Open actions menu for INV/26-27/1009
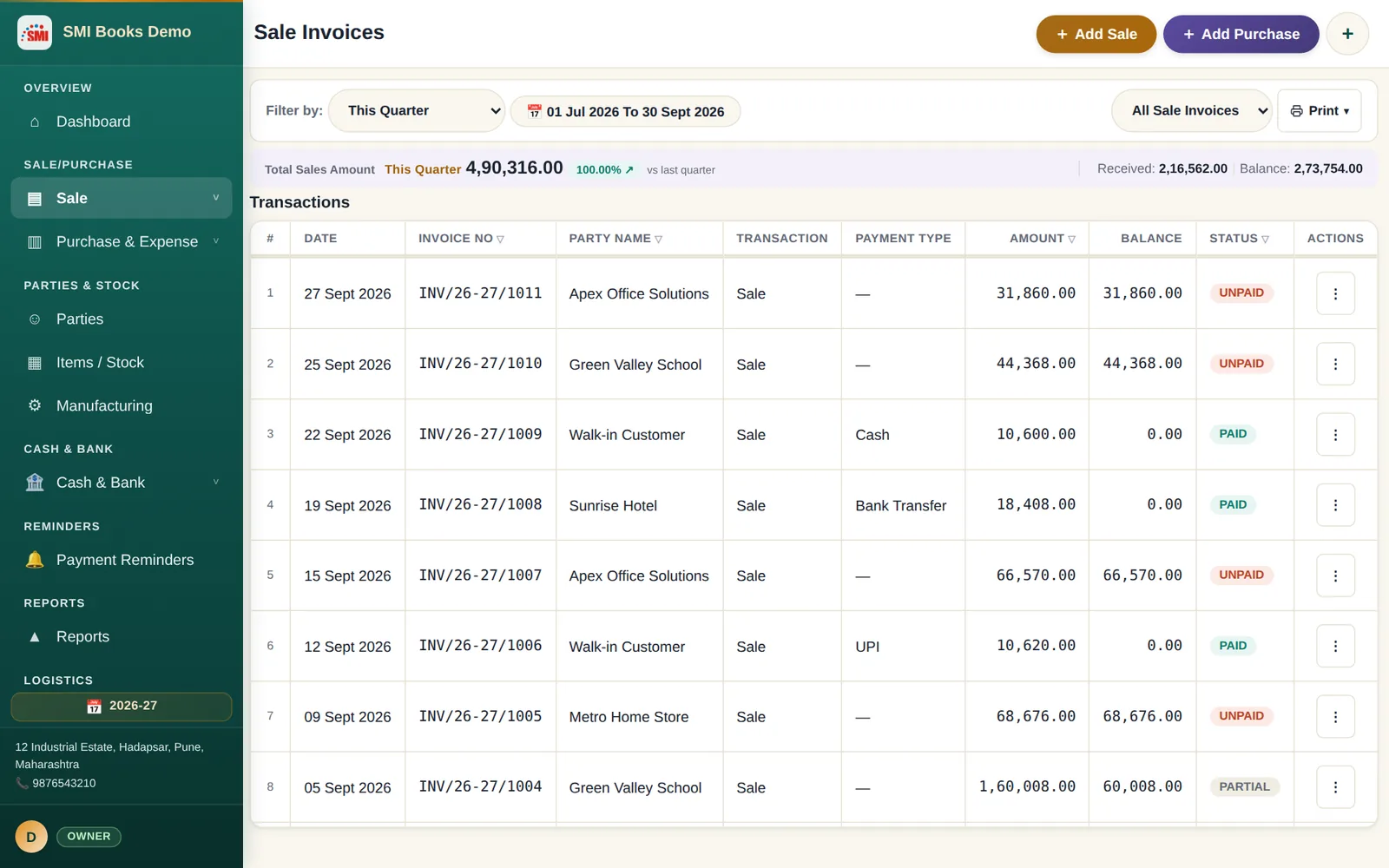This screenshot has width=1389, height=868. pos(1335,435)
